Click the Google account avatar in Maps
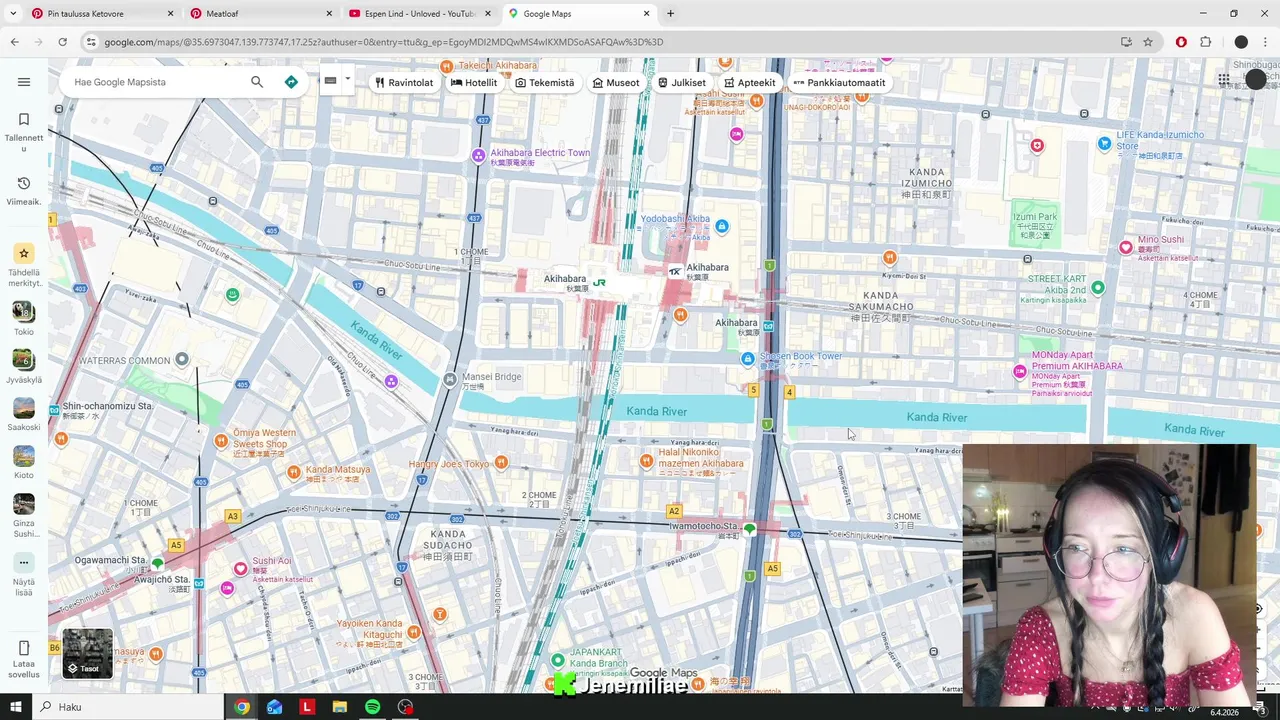Image resolution: width=1280 pixels, height=720 pixels. tap(1255, 81)
